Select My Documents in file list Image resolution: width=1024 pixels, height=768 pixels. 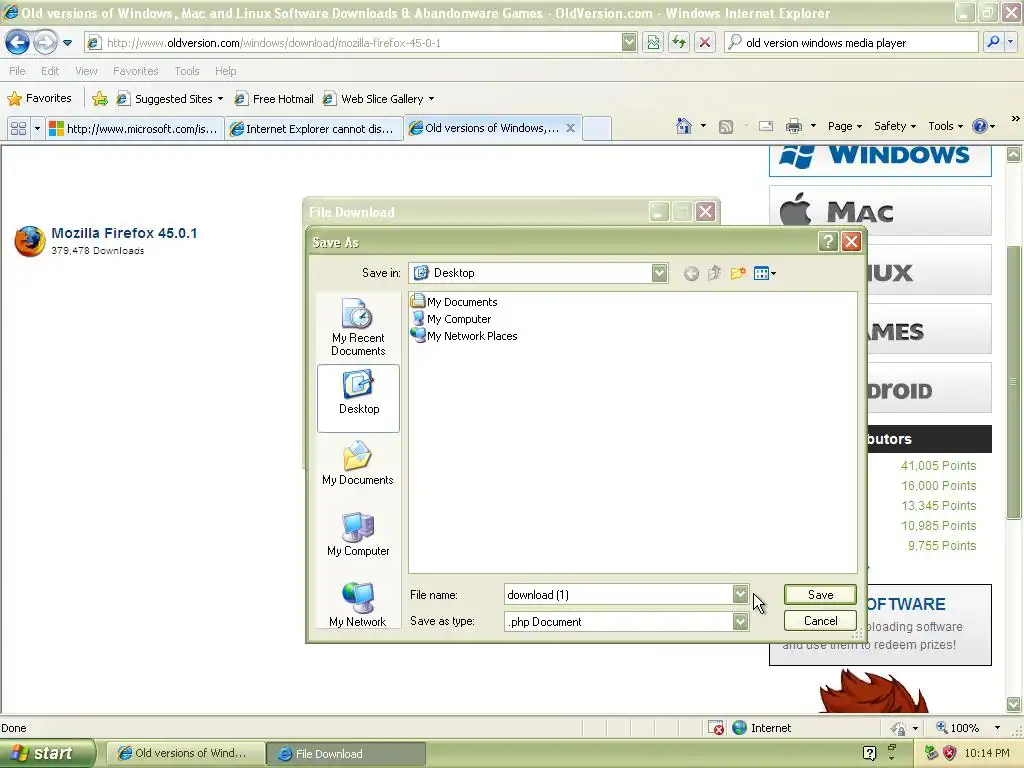[x=455, y=302]
